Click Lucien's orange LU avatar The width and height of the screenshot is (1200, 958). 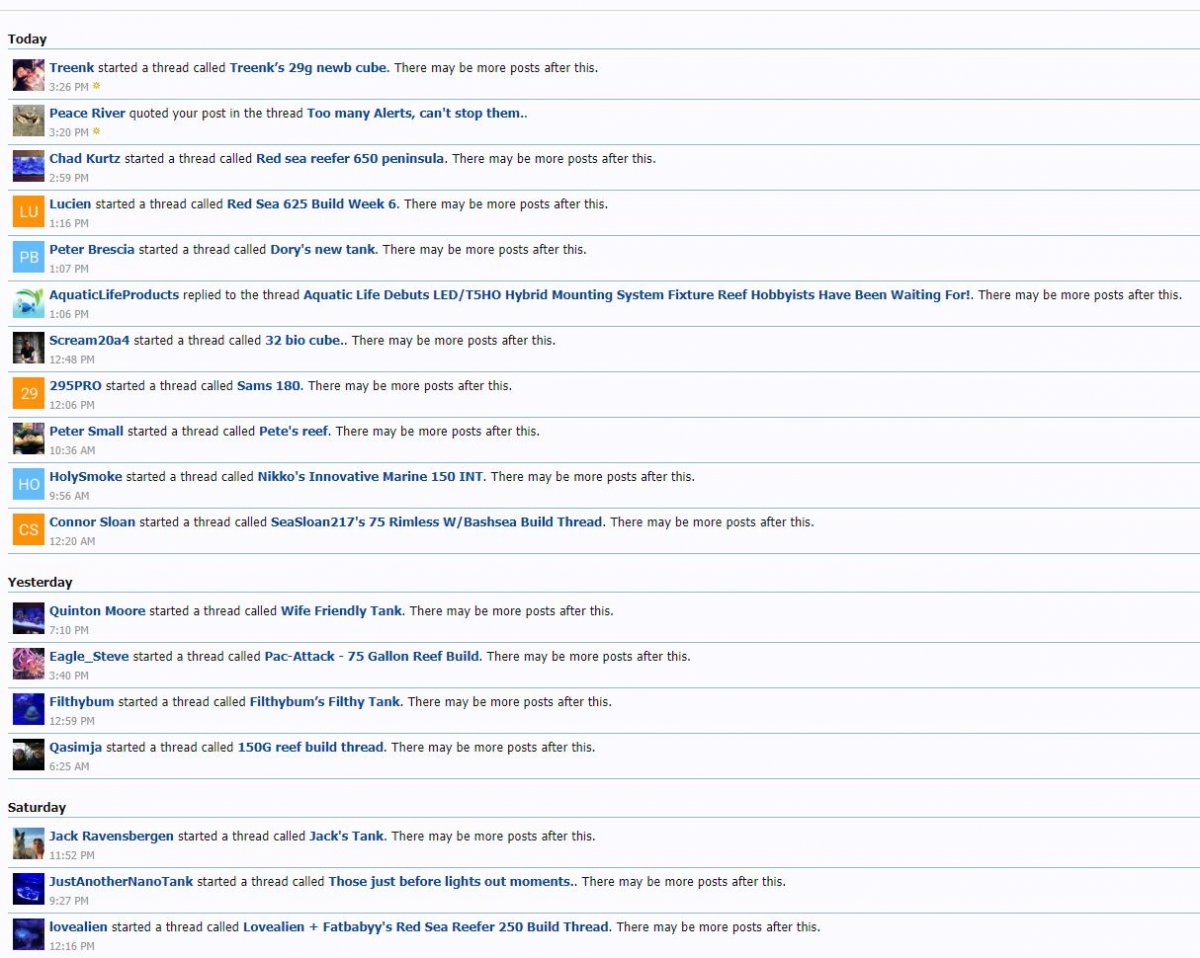(29, 211)
